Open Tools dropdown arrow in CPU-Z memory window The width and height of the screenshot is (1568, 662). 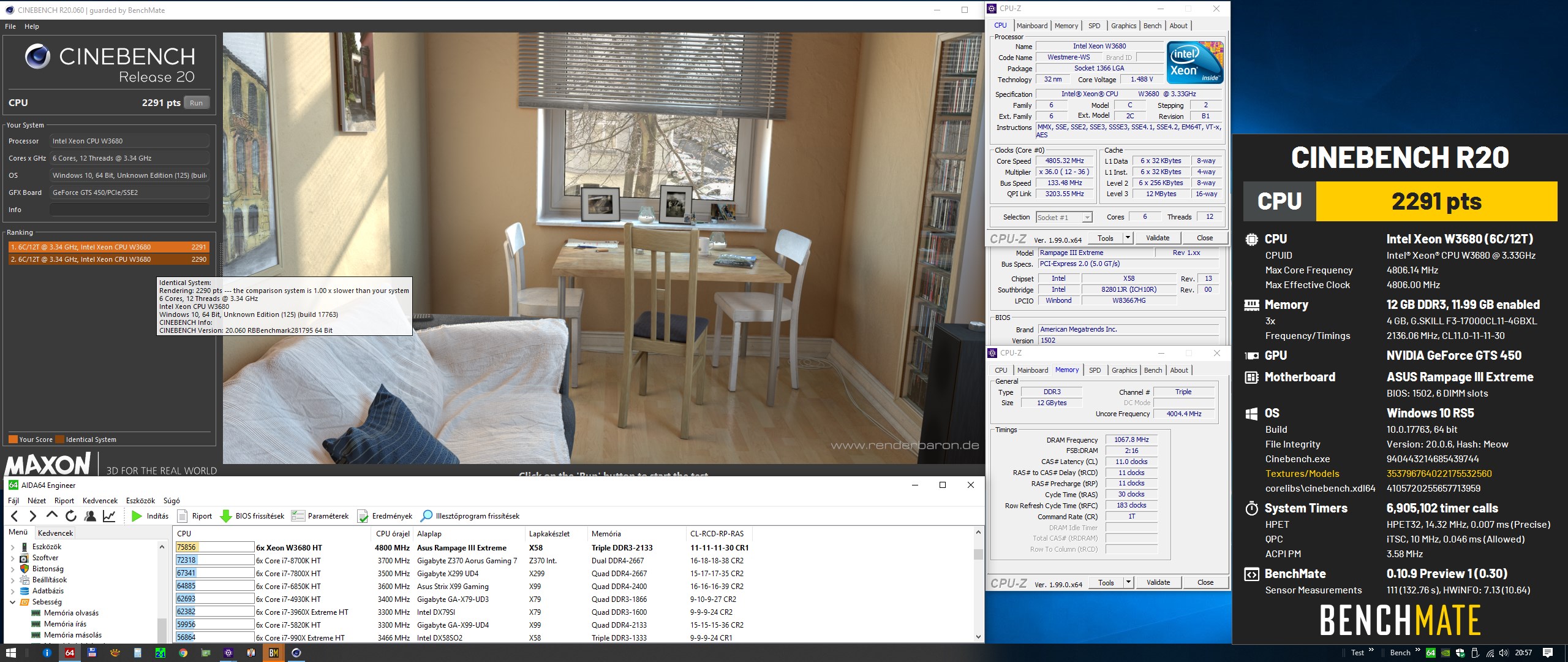coord(1128,582)
